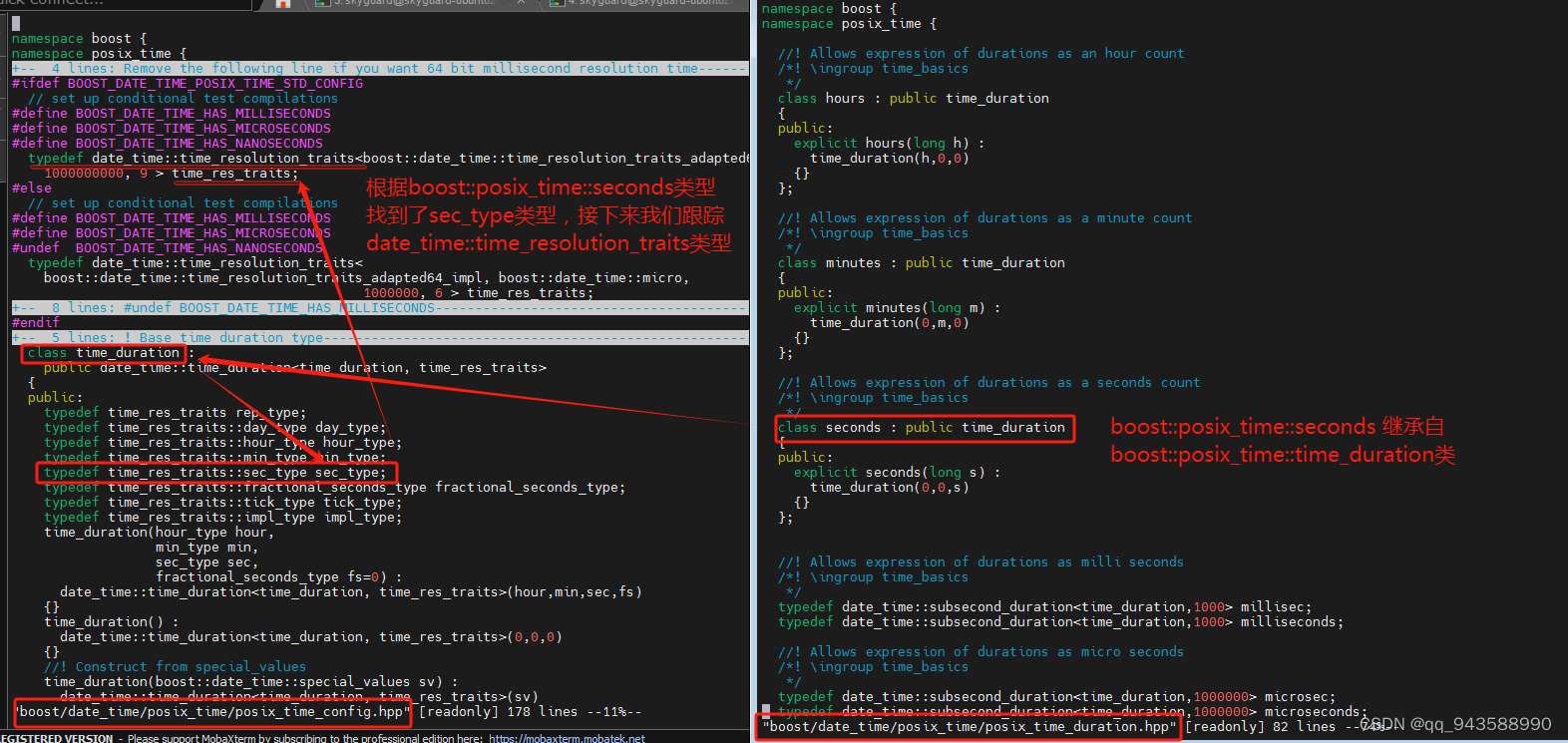The image size is (1568, 743).
Task: Click the 'sec_type sec_type;' typedef line
Action: pos(215,472)
